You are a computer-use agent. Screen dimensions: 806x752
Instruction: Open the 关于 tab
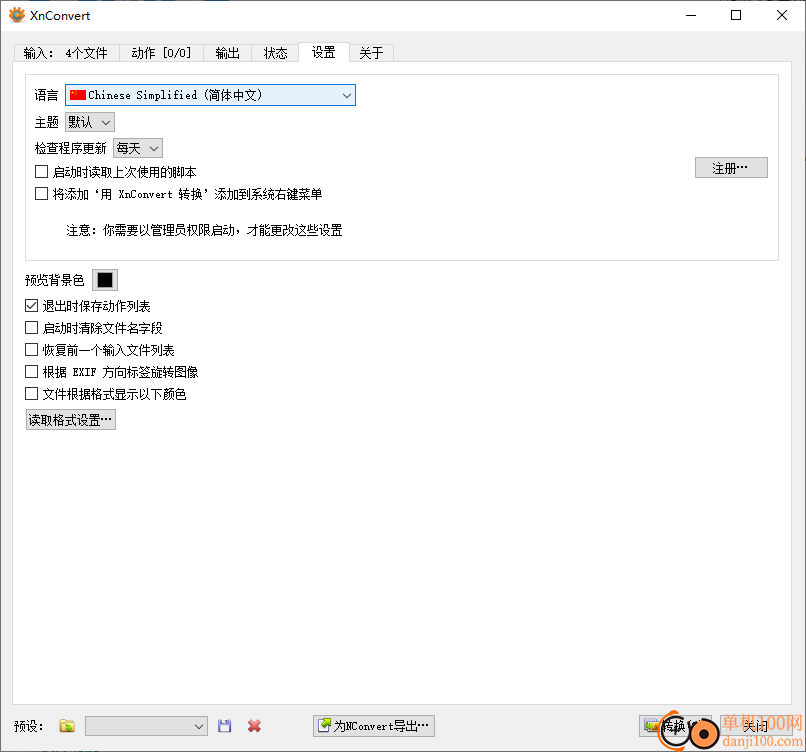pos(371,53)
